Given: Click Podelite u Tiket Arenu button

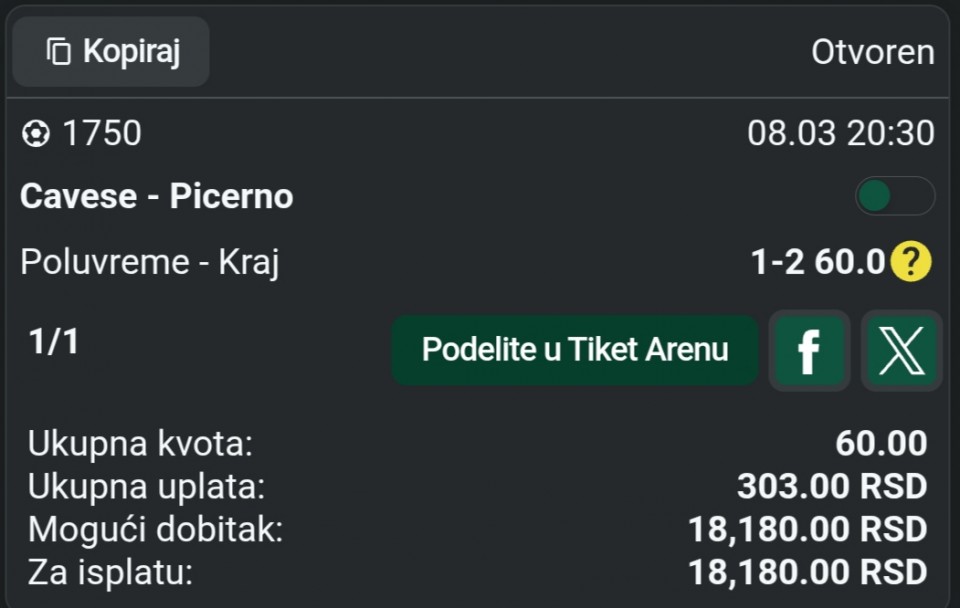Looking at the screenshot, I should [575, 350].
